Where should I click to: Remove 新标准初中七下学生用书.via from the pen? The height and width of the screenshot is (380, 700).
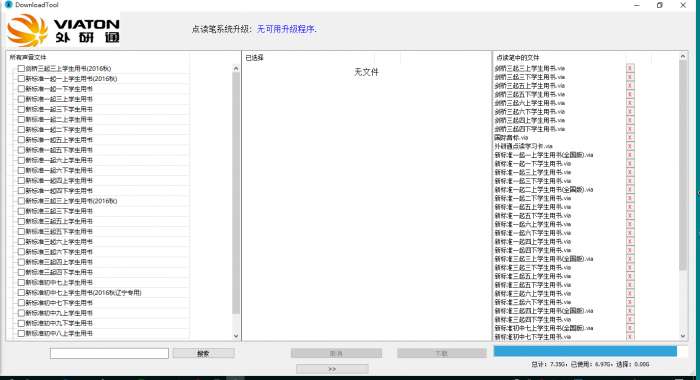[x=630, y=337]
